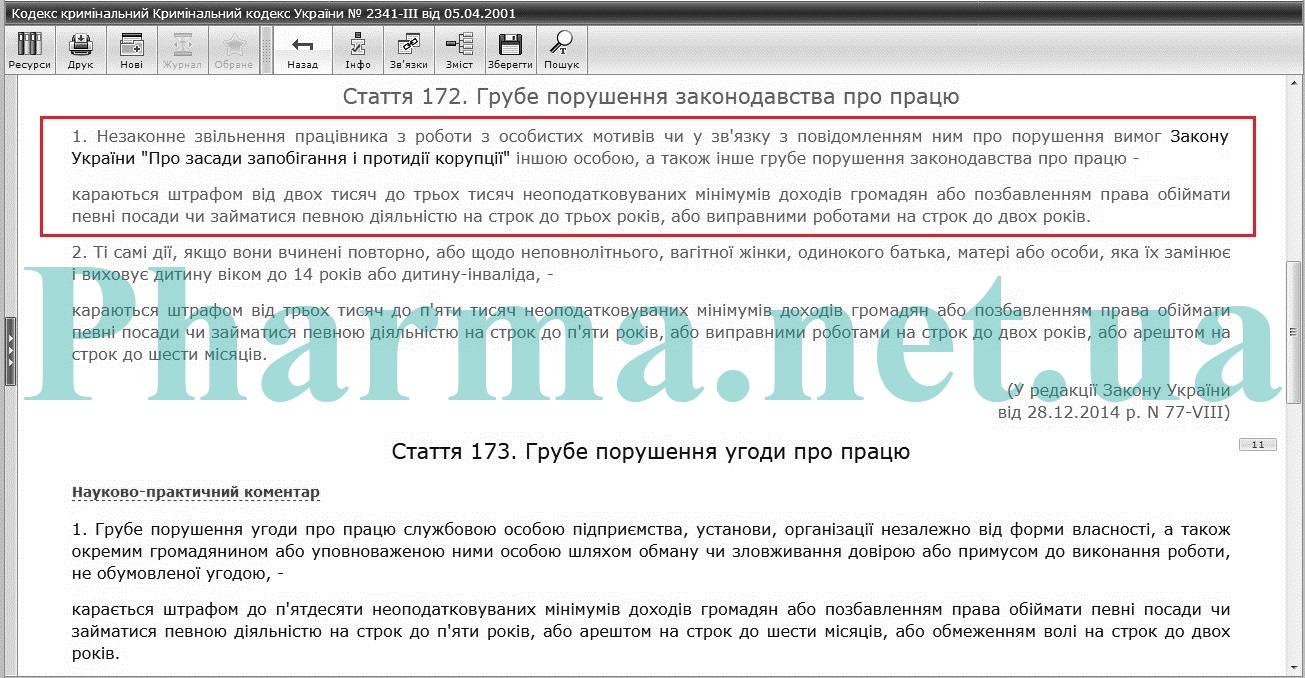Screen dimensions: 1305x678
Task: Open the Нові documents list
Action: pos(131,50)
